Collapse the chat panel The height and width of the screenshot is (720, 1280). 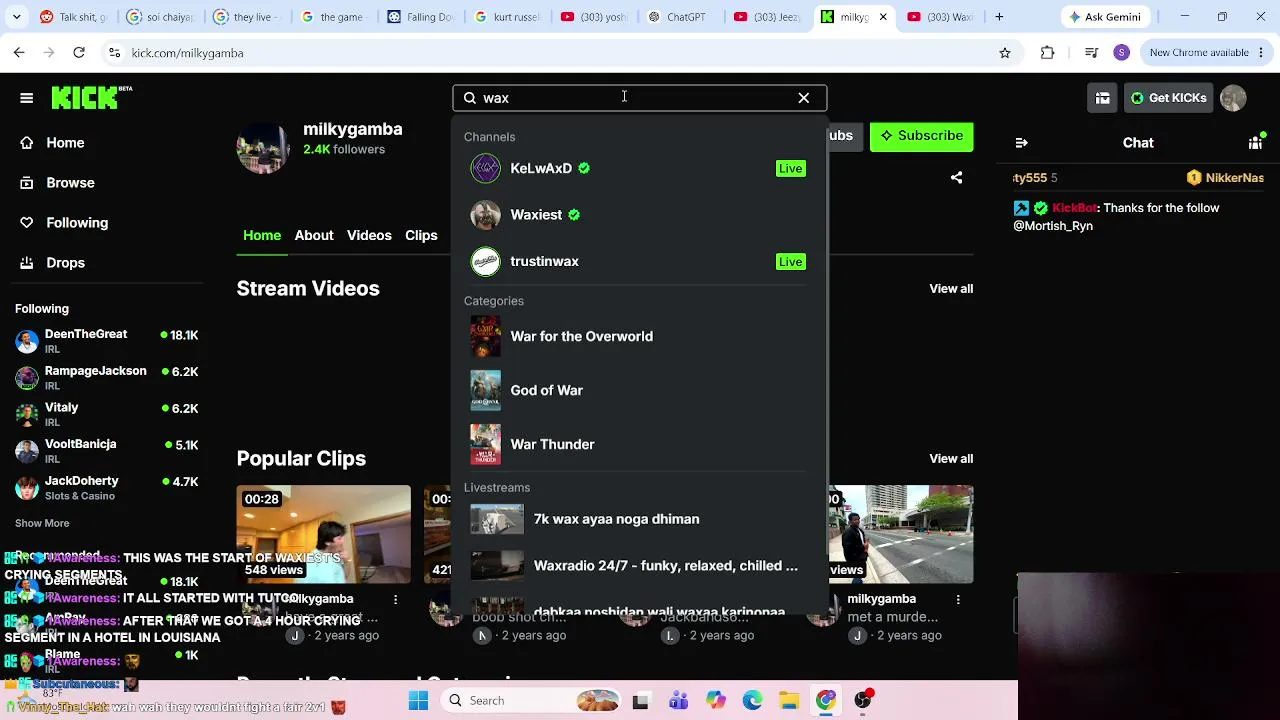coord(1021,143)
